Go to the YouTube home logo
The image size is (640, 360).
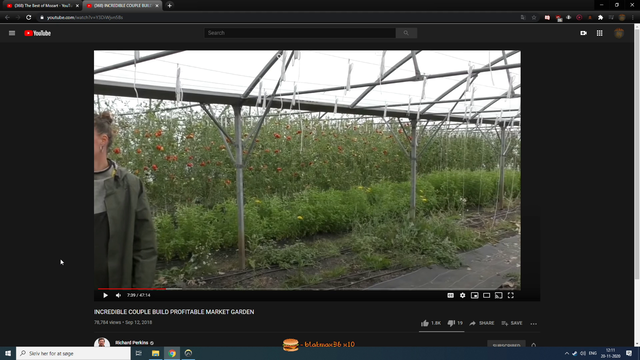[x=38, y=33]
